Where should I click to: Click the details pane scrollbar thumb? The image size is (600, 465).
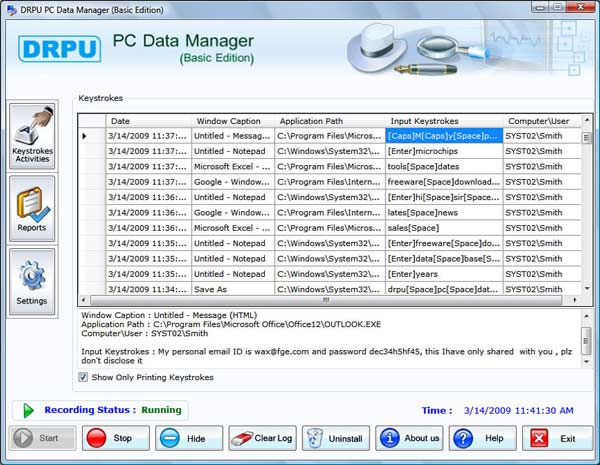586,341
